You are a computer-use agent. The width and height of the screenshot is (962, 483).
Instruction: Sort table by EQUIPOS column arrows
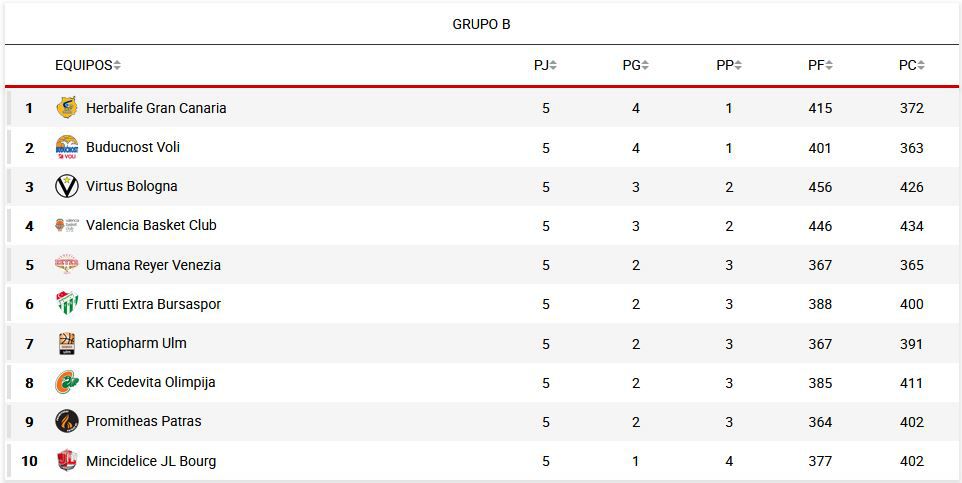(117, 65)
